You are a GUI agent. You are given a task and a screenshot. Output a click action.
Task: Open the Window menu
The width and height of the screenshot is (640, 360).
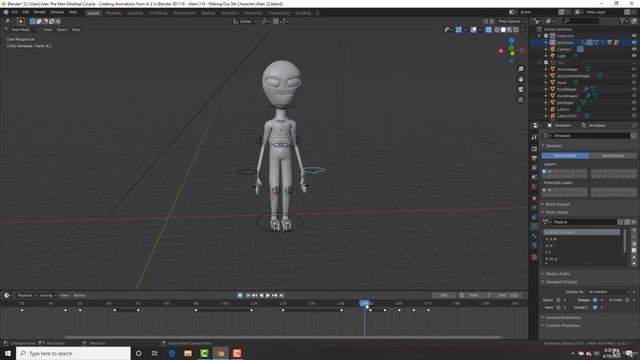tap(57, 12)
